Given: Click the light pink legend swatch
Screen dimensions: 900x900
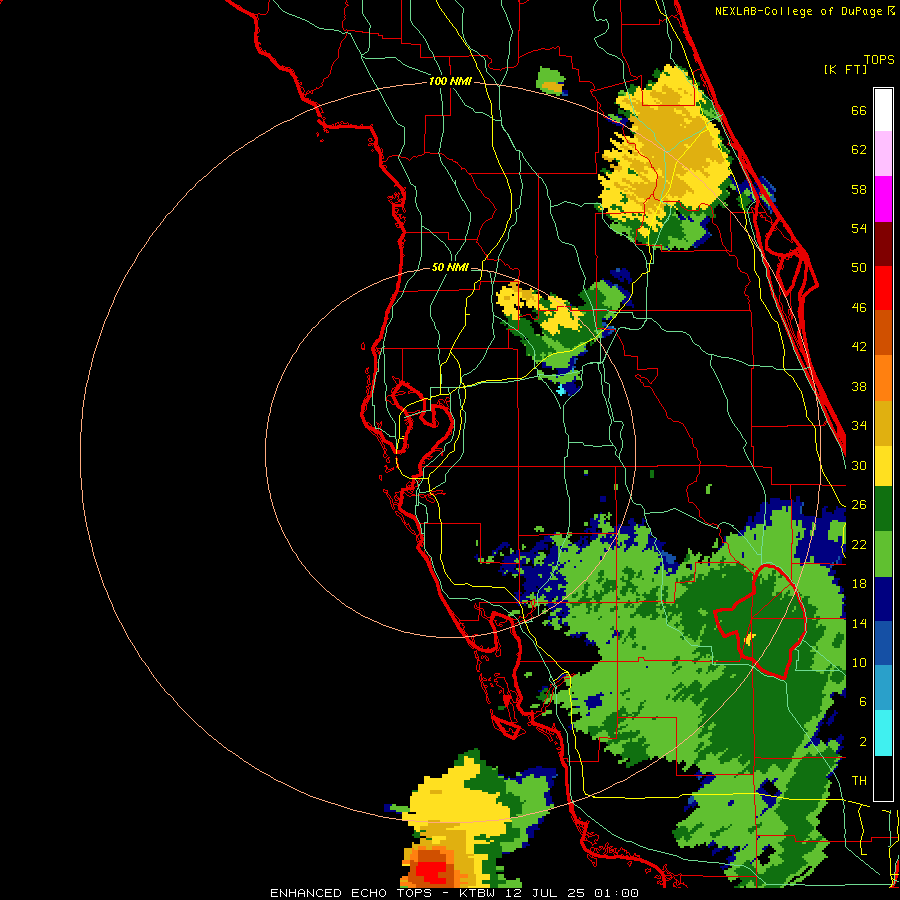Looking at the screenshot, I should point(883,154).
